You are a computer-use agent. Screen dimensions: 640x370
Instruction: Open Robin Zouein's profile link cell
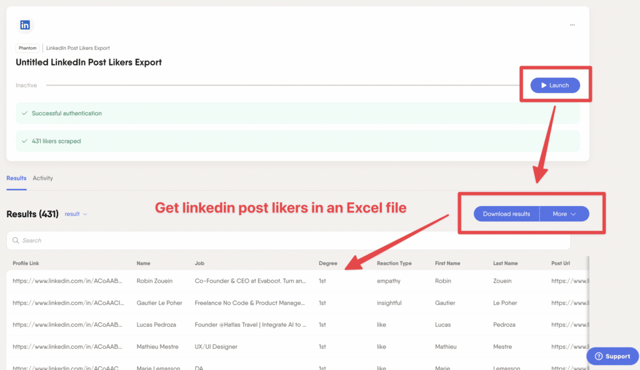tap(67, 281)
